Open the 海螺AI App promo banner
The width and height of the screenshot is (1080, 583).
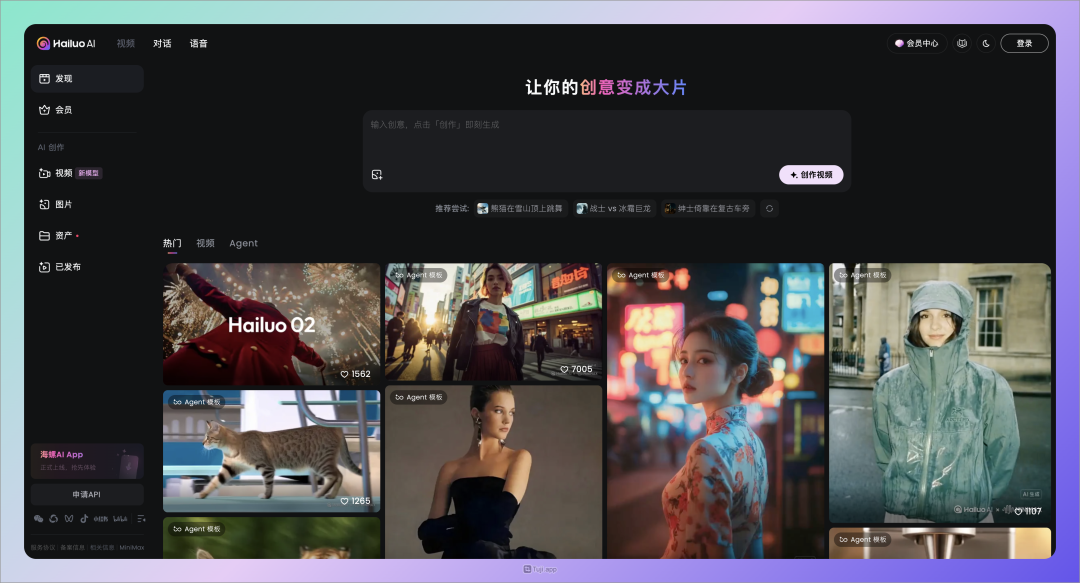87,461
